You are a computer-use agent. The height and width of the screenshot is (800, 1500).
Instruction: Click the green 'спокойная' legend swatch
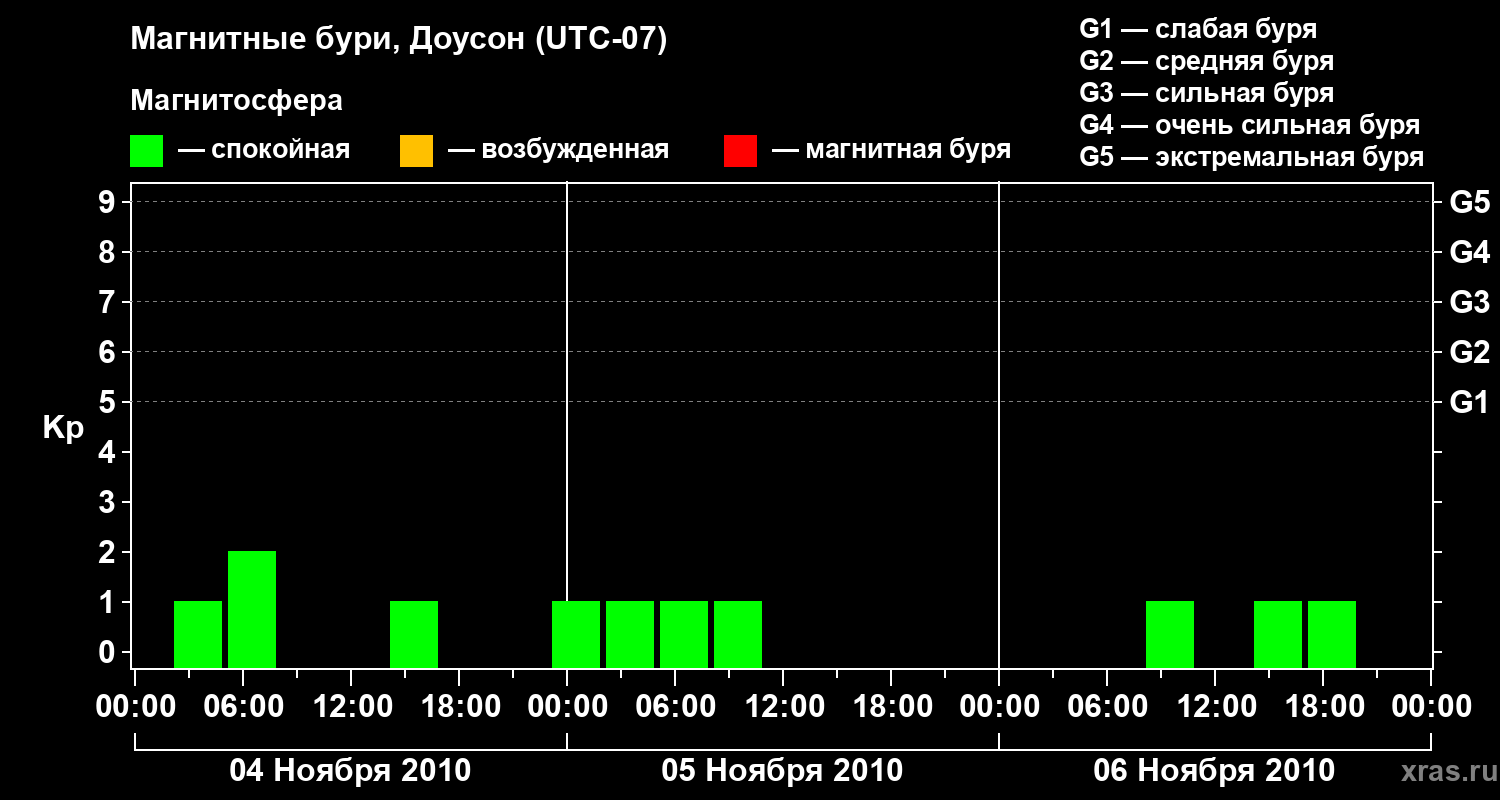tap(146, 151)
